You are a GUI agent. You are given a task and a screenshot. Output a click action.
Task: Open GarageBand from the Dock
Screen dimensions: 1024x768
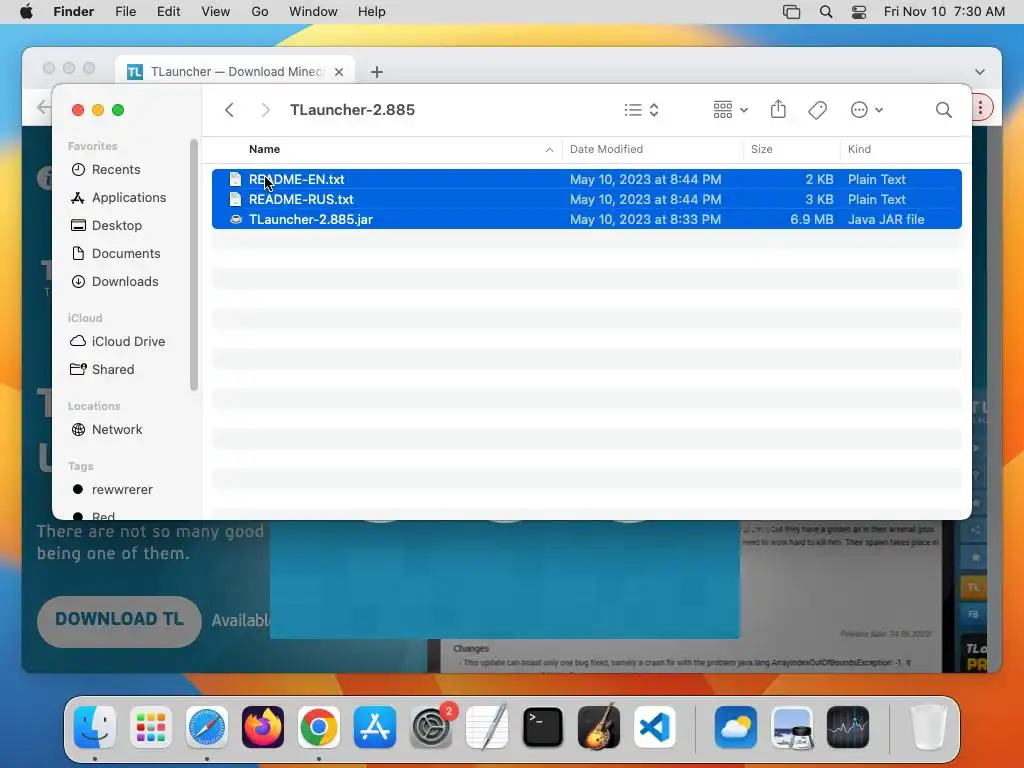599,727
